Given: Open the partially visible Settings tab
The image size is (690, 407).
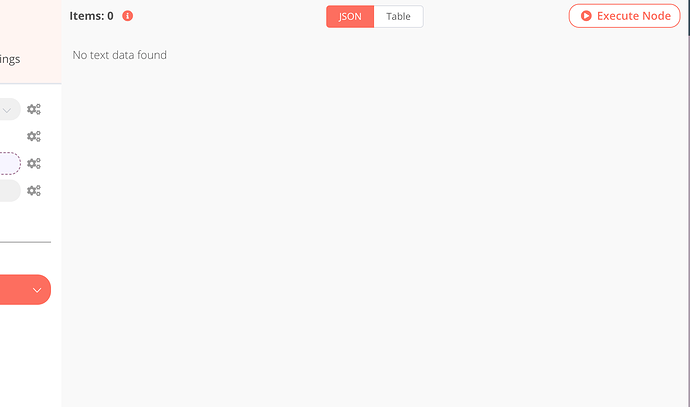Looking at the screenshot, I should pos(10,59).
